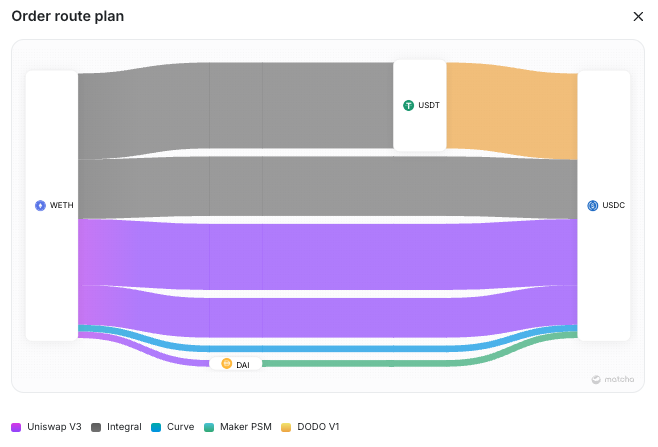Click the Order route plan heading
658x447 pixels.
click(x=68, y=17)
